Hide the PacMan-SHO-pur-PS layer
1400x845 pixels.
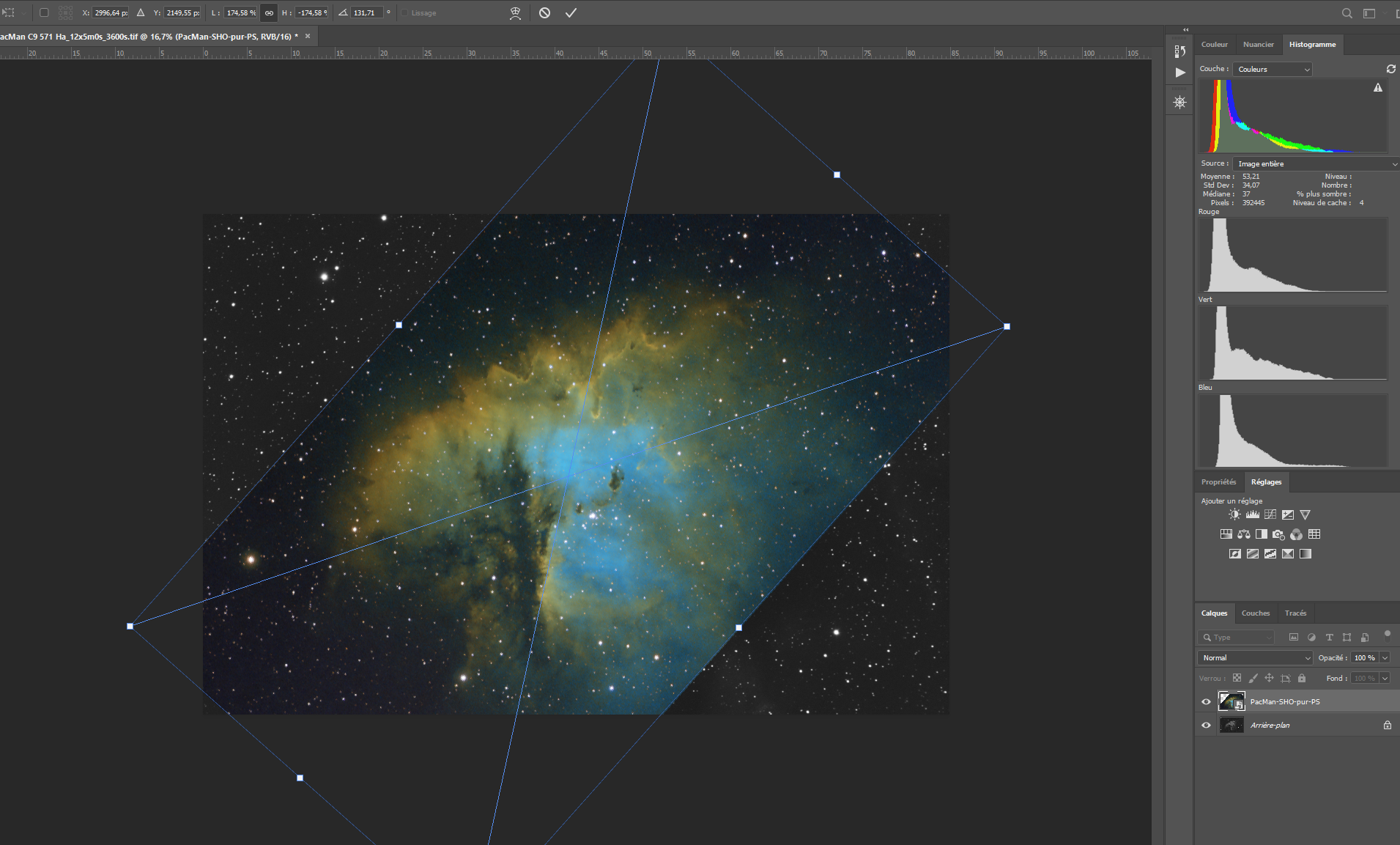click(x=1206, y=701)
